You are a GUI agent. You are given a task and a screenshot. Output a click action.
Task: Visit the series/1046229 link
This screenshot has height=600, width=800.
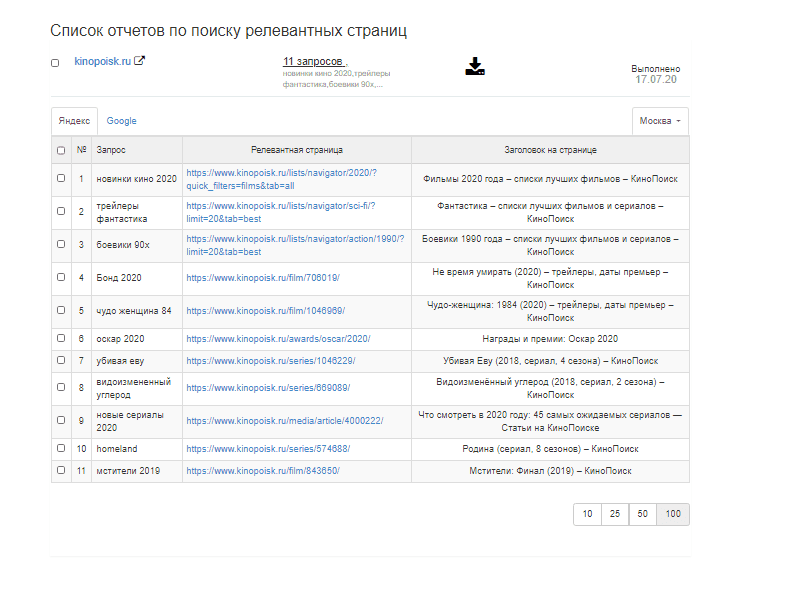[270, 361]
